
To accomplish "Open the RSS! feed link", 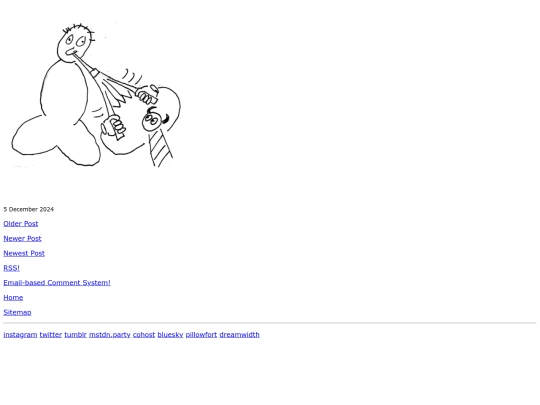I will point(11,268).
